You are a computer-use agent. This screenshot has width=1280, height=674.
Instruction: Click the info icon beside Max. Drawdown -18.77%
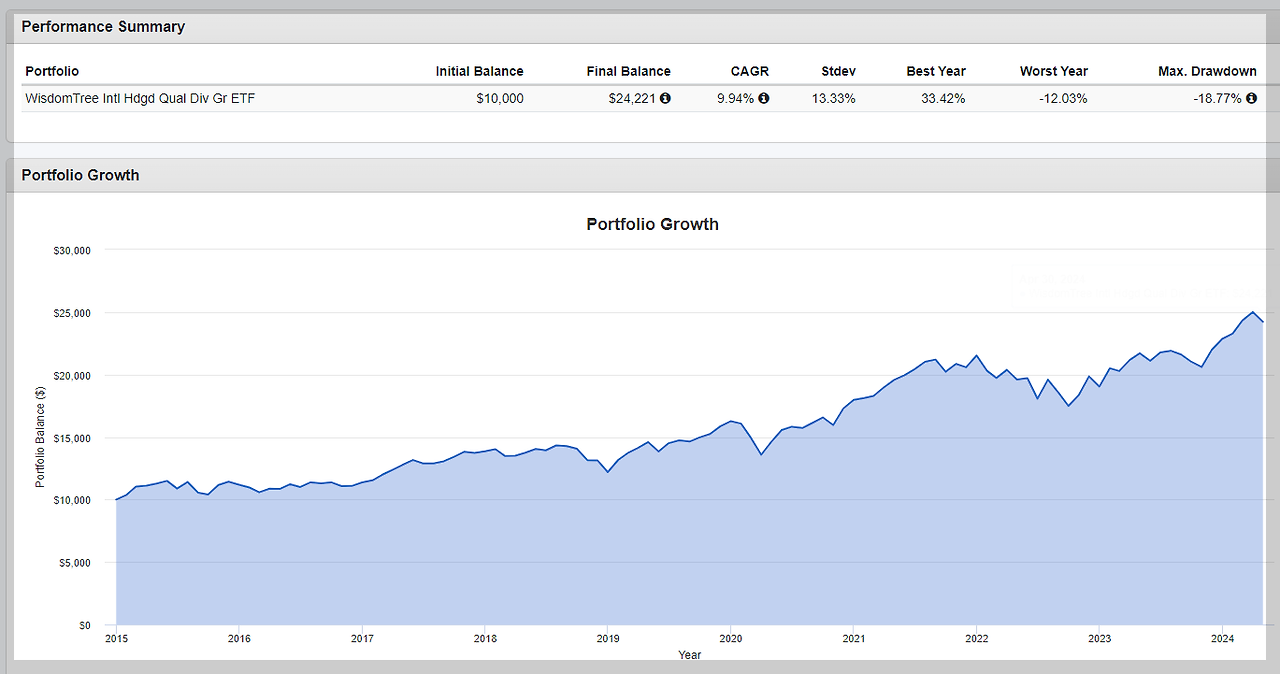tap(1251, 98)
